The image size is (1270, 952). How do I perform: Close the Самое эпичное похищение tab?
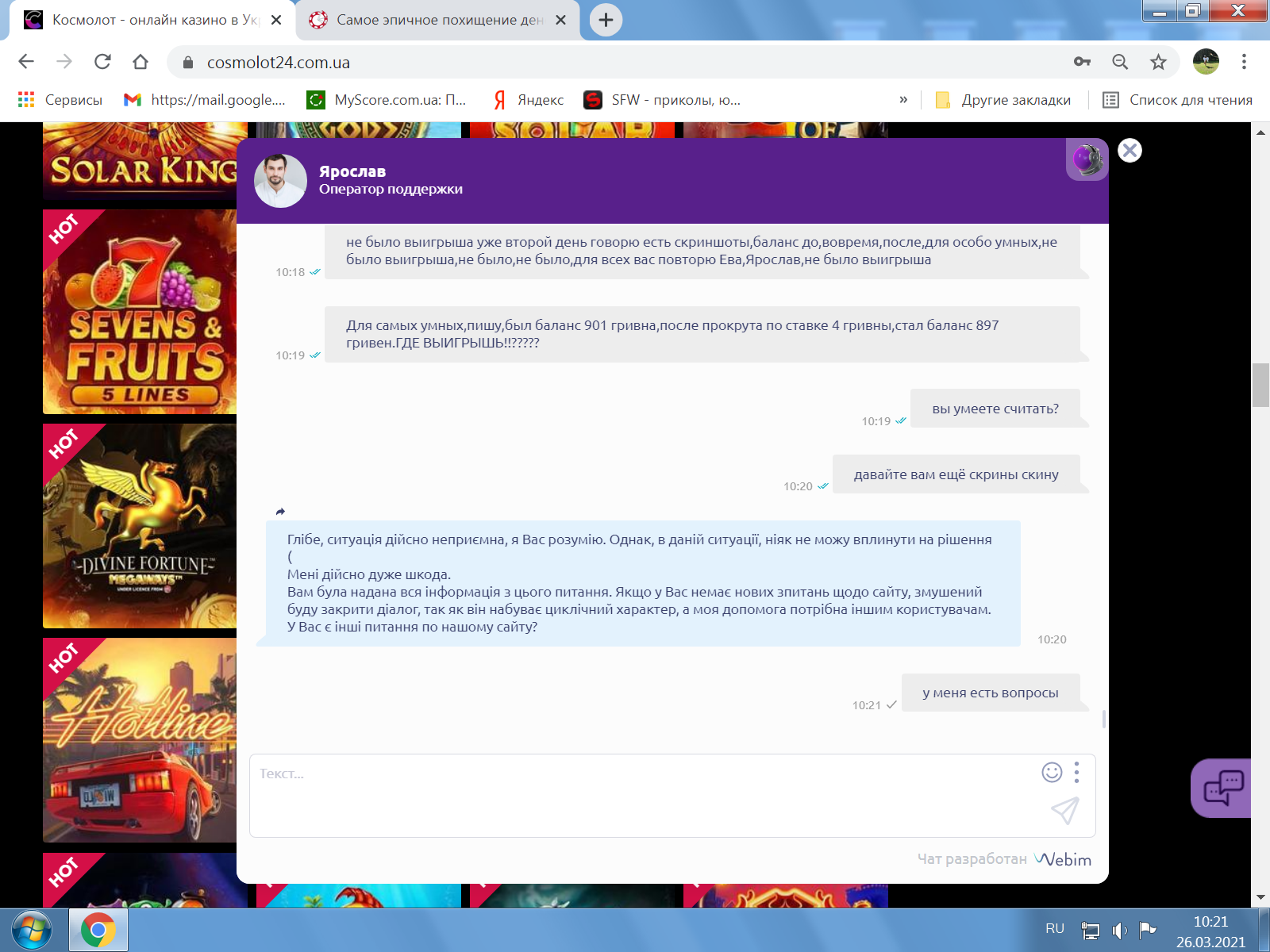560,20
